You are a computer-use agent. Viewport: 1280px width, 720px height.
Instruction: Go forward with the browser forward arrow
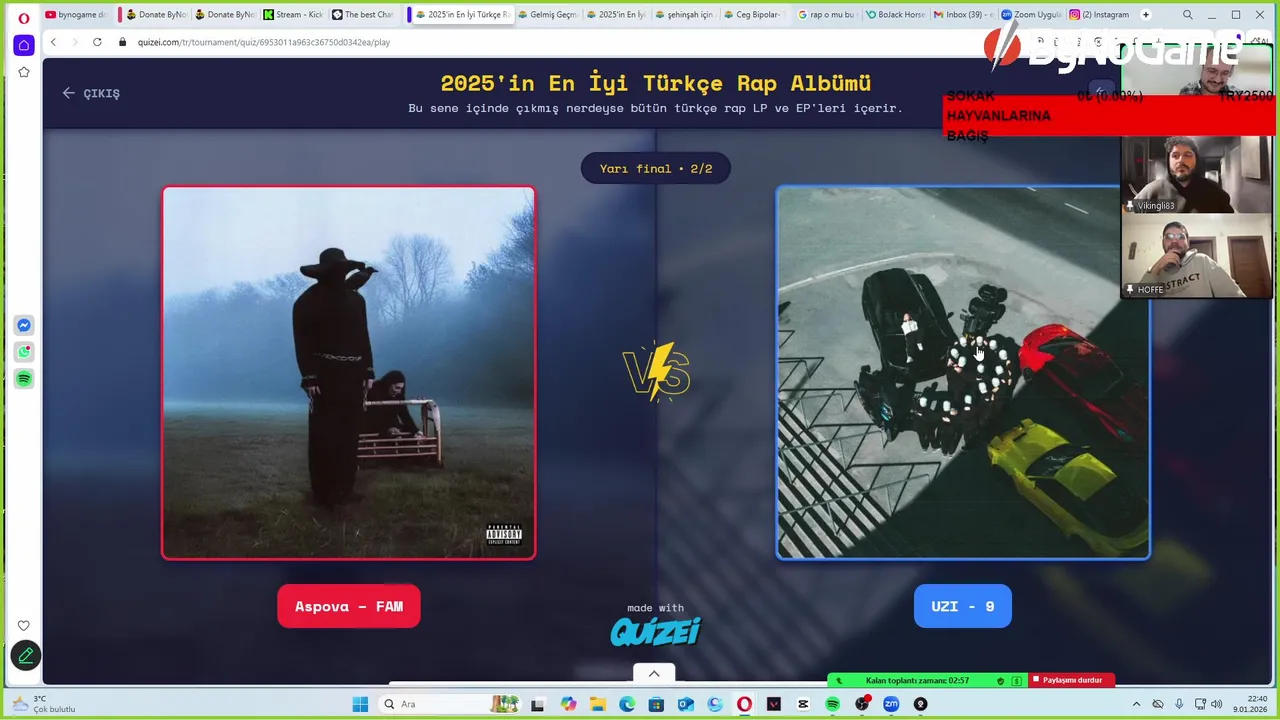coord(74,42)
